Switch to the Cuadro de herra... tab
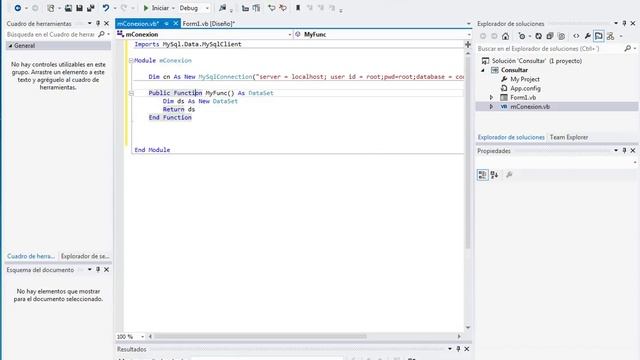The height and width of the screenshot is (360, 640). (31, 256)
